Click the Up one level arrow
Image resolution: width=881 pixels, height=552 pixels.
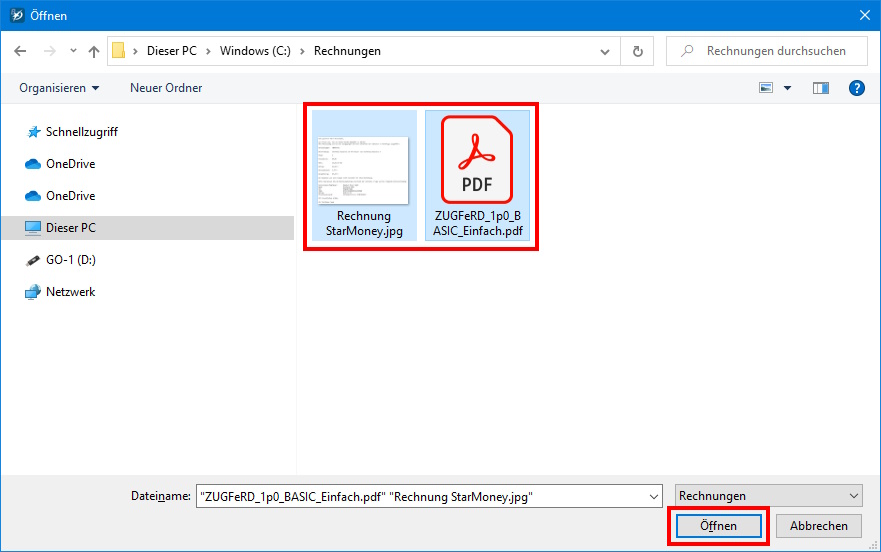pos(94,51)
